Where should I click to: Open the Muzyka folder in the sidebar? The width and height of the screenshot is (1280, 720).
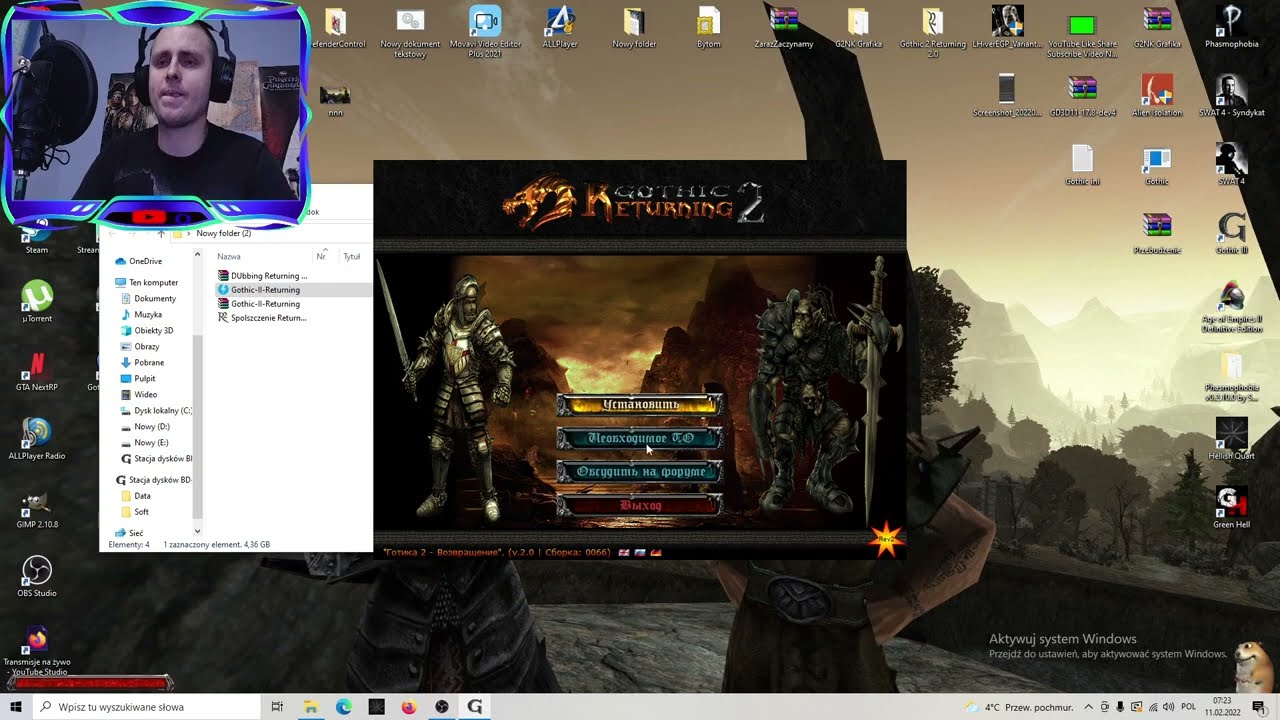141,315
